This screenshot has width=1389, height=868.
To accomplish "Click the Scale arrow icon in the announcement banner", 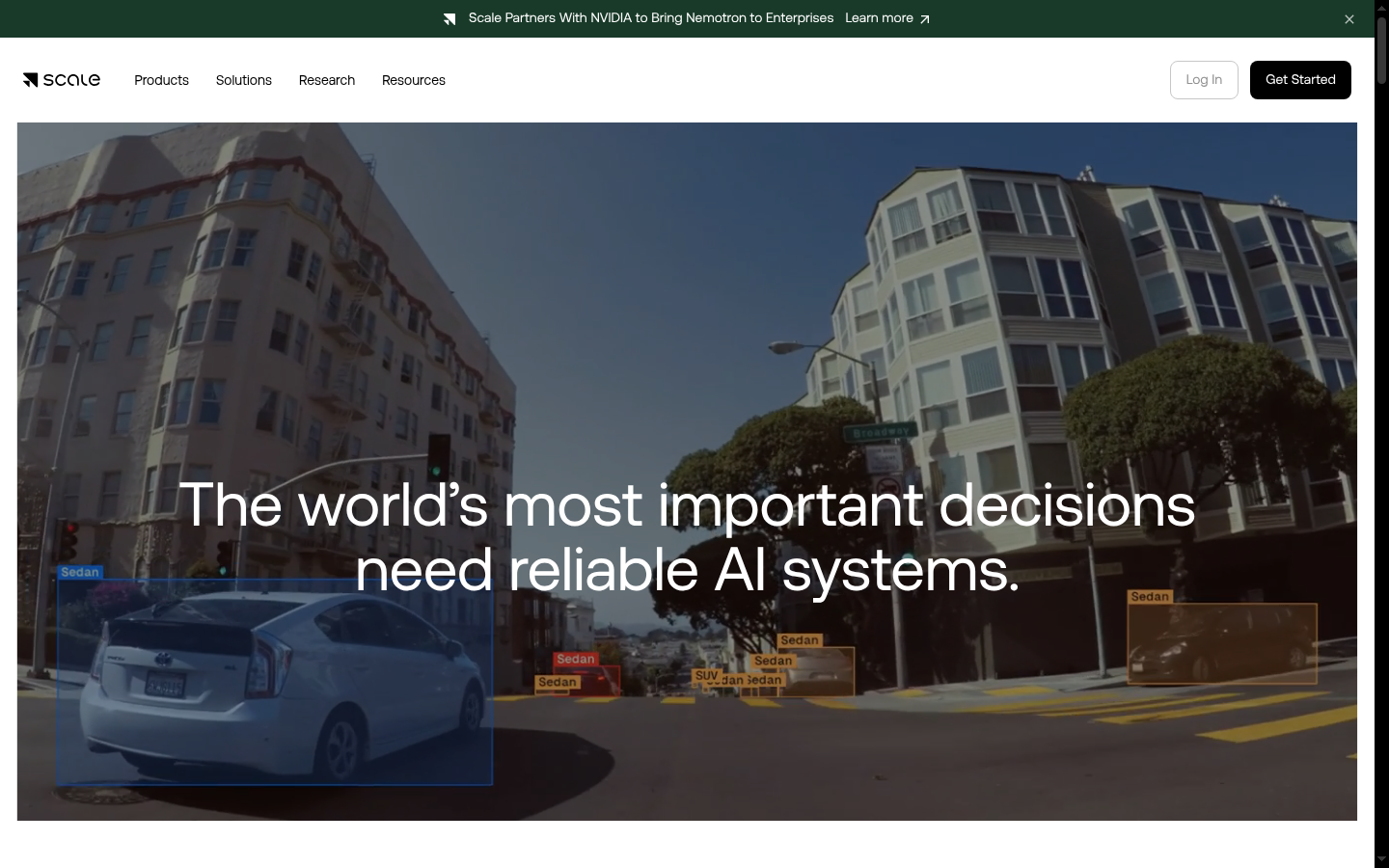I will click(449, 19).
